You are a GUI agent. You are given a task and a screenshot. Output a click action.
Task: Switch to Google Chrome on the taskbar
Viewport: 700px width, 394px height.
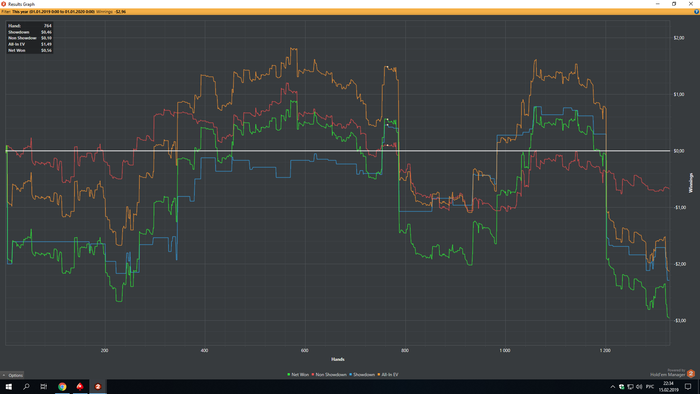[x=62, y=386]
